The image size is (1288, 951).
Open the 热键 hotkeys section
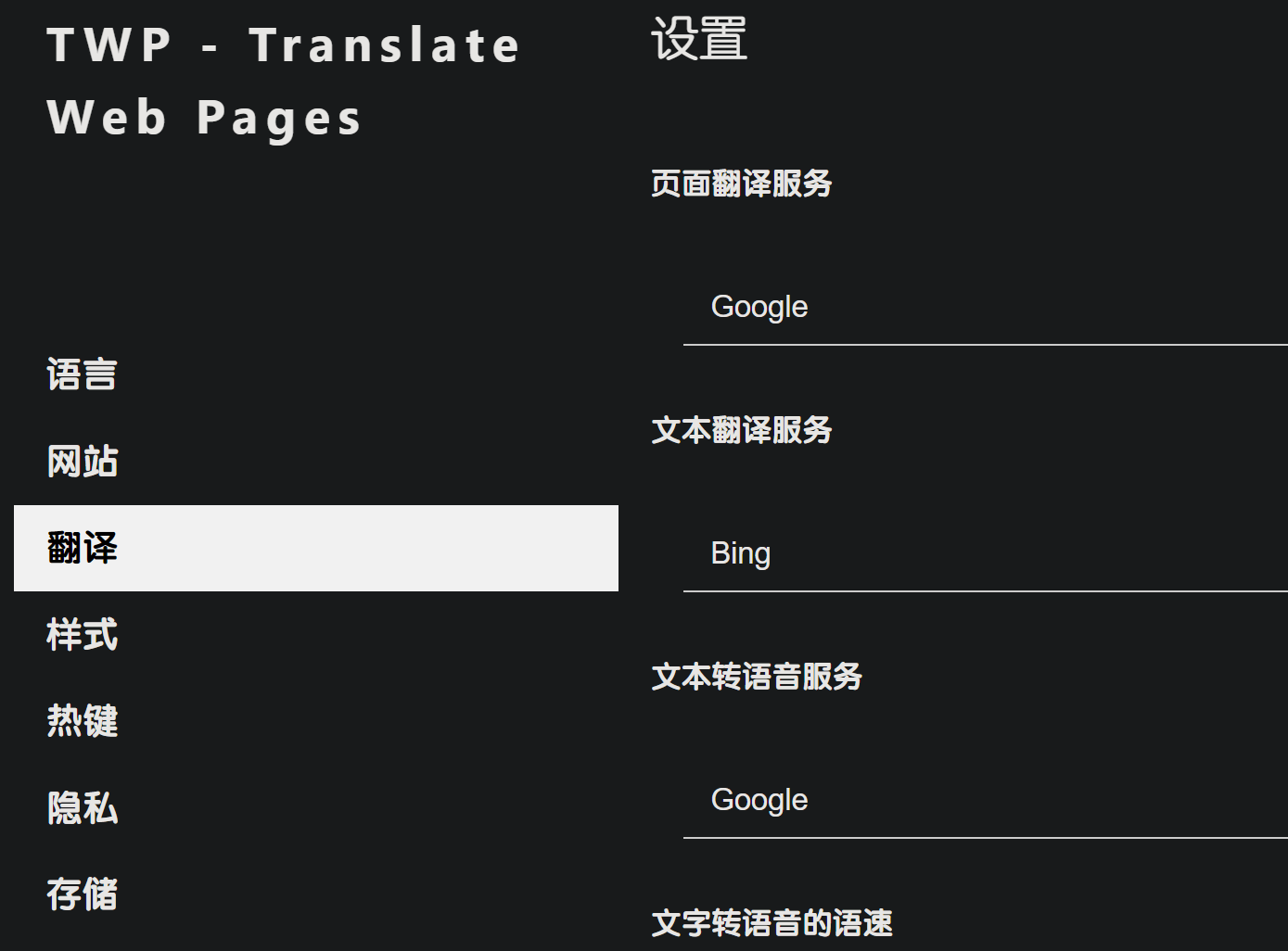[83, 721]
